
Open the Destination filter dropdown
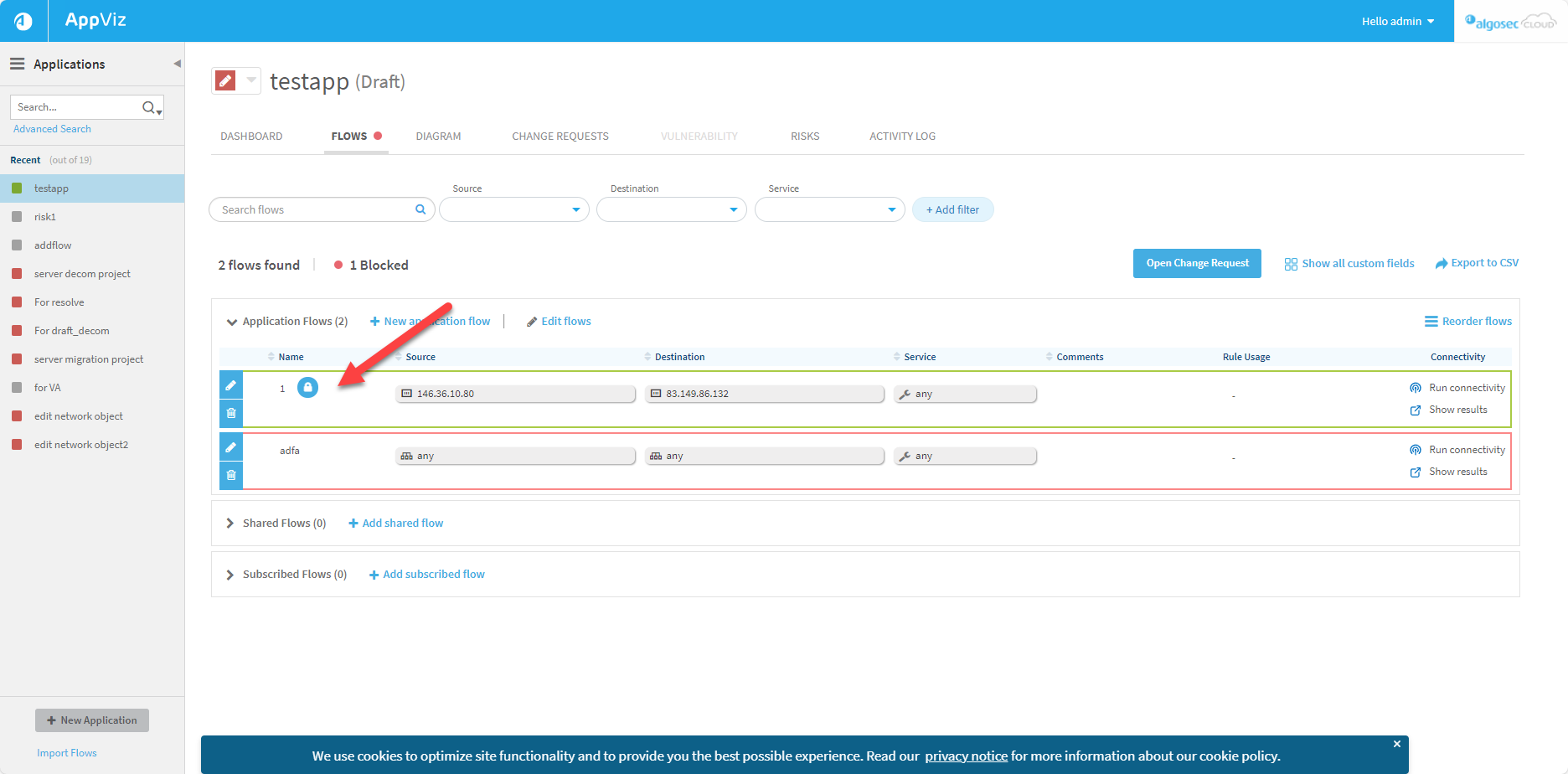pos(672,209)
